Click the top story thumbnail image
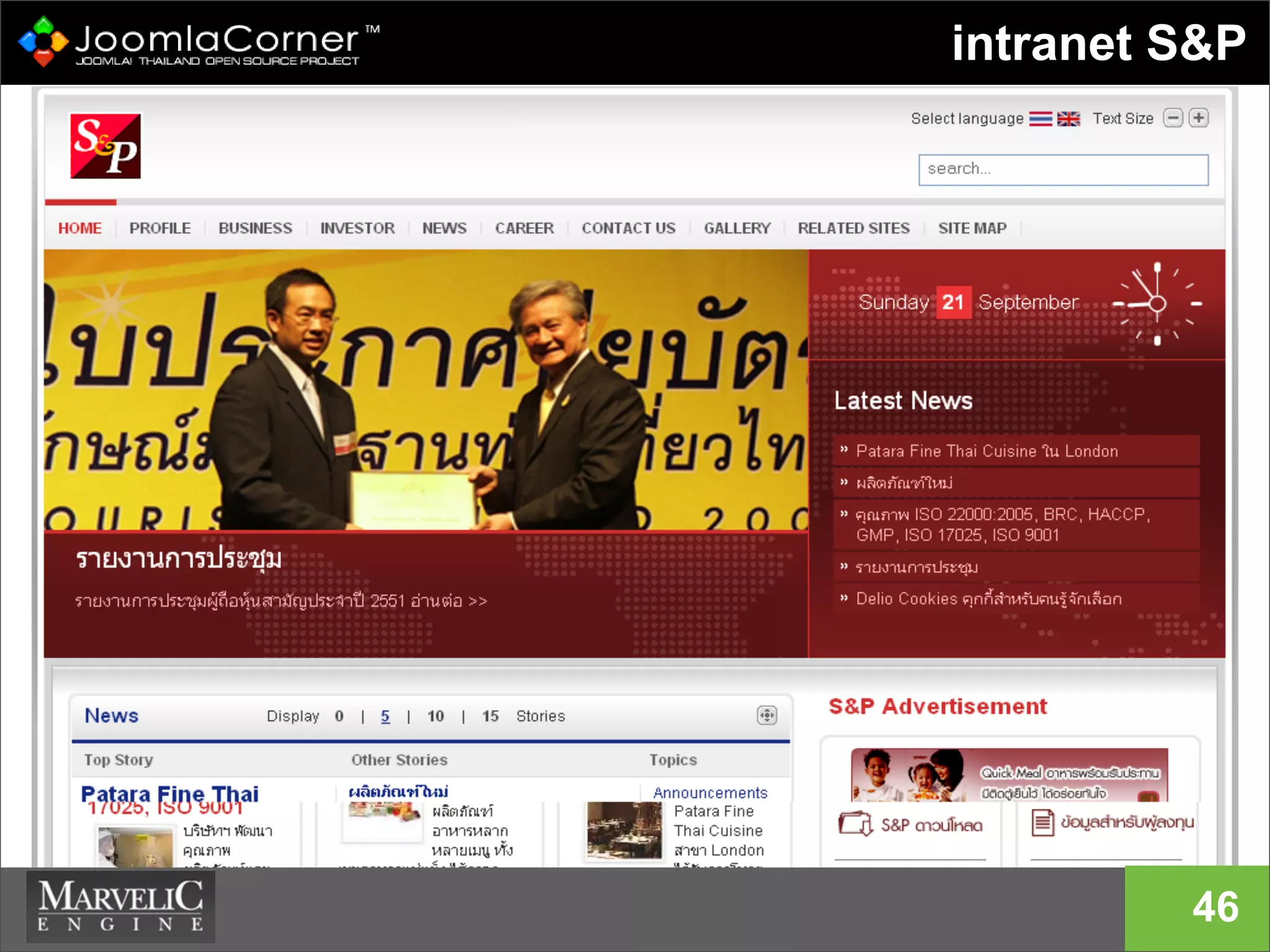Viewport: 1270px width, 952px height. point(136,847)
